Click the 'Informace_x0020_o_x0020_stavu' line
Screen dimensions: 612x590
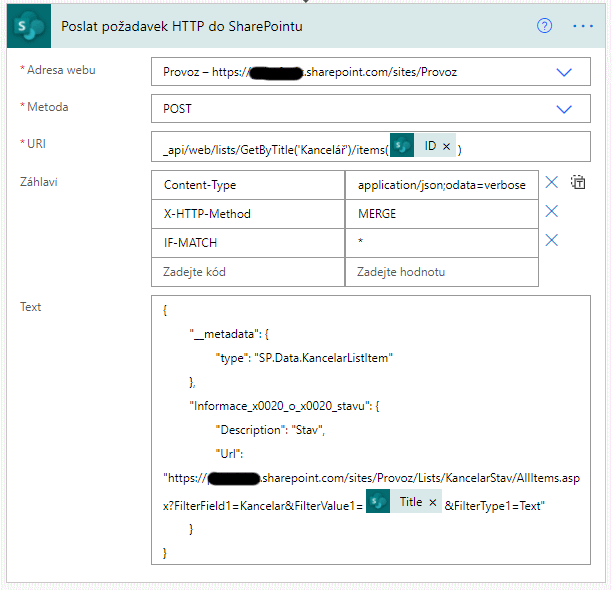click(284, 406)
